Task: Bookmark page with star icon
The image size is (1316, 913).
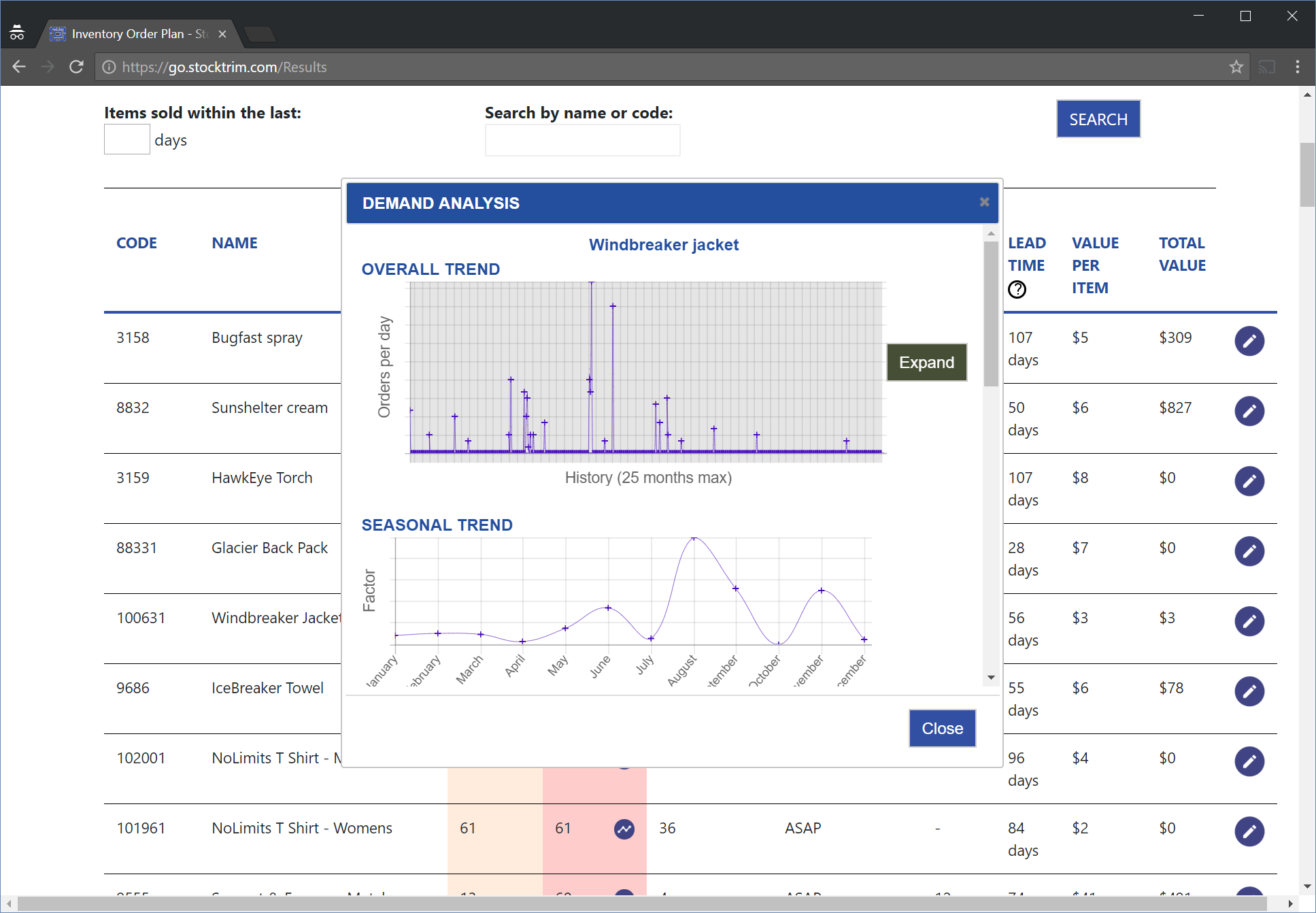Action: 1236,67
